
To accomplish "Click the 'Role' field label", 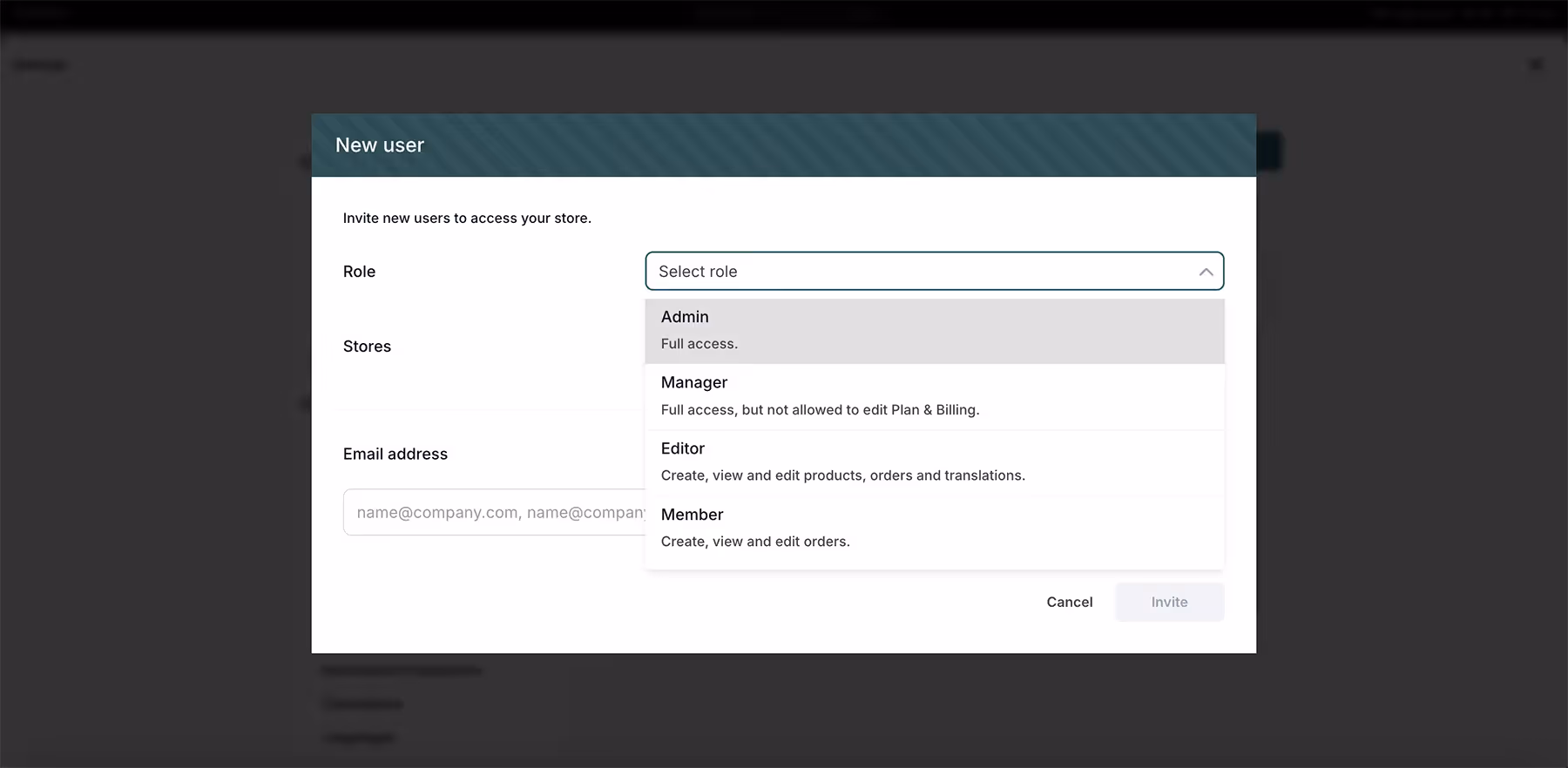I will coord(359,272).
